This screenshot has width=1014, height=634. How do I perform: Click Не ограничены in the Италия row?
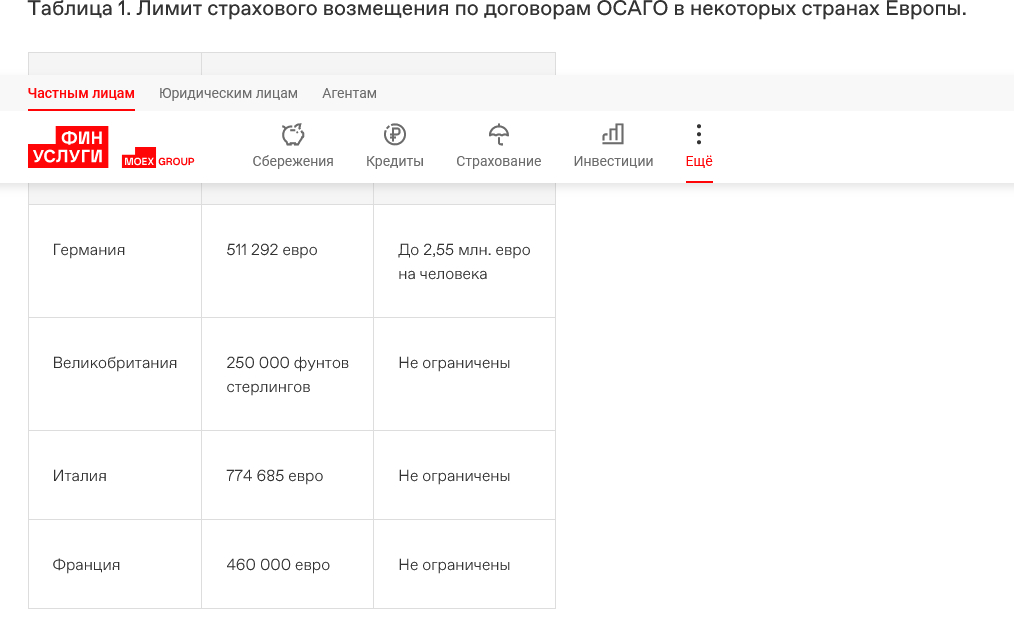464,476
